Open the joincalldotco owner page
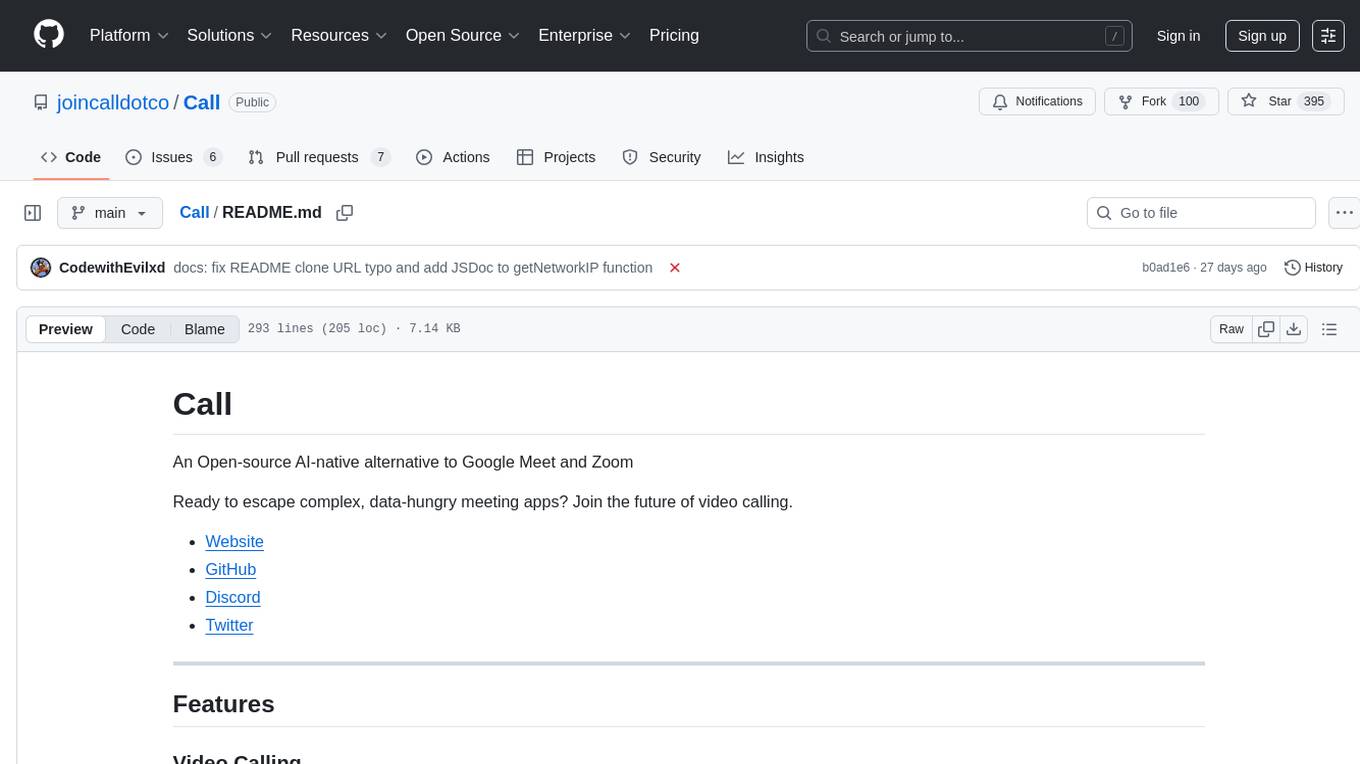 (113, 103)
